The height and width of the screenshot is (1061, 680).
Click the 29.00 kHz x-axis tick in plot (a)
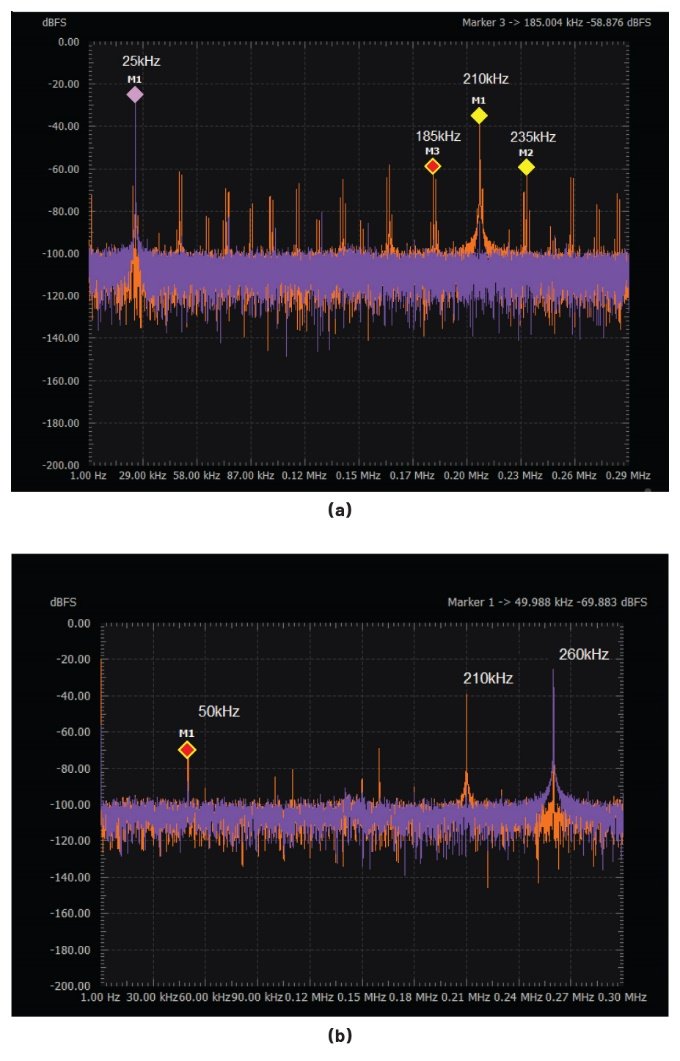point(142,476)
